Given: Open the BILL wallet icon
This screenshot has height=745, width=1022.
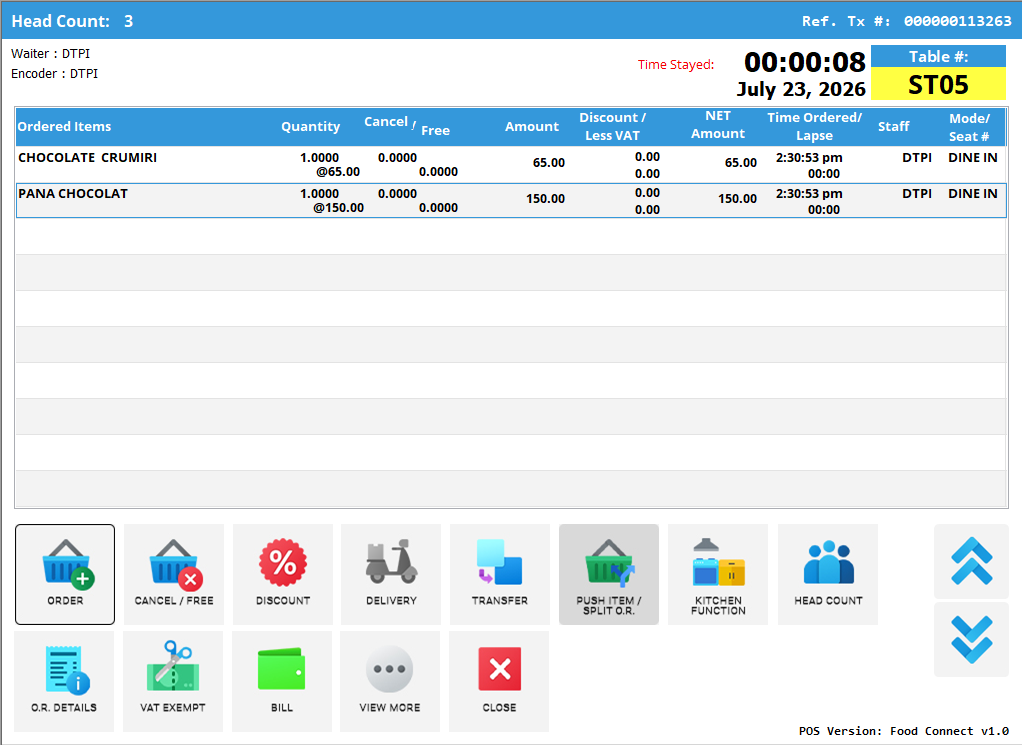Looking at the screenshot, I should coord(282,681).
